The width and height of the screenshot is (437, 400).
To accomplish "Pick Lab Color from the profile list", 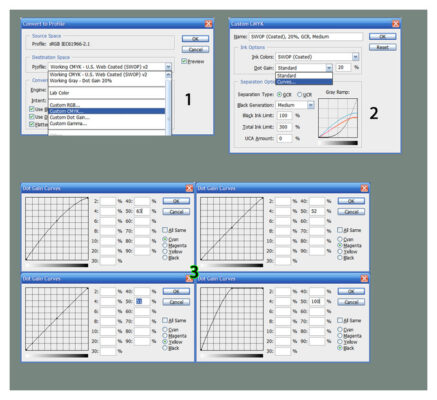I will [x=107, y=93].
